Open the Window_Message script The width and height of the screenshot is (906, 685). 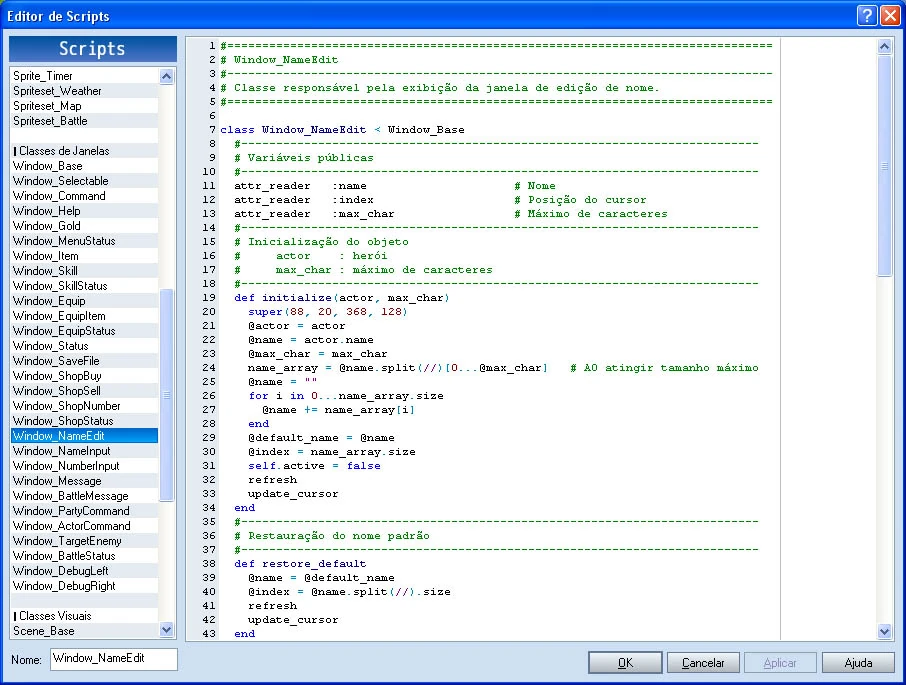point(63,480)
